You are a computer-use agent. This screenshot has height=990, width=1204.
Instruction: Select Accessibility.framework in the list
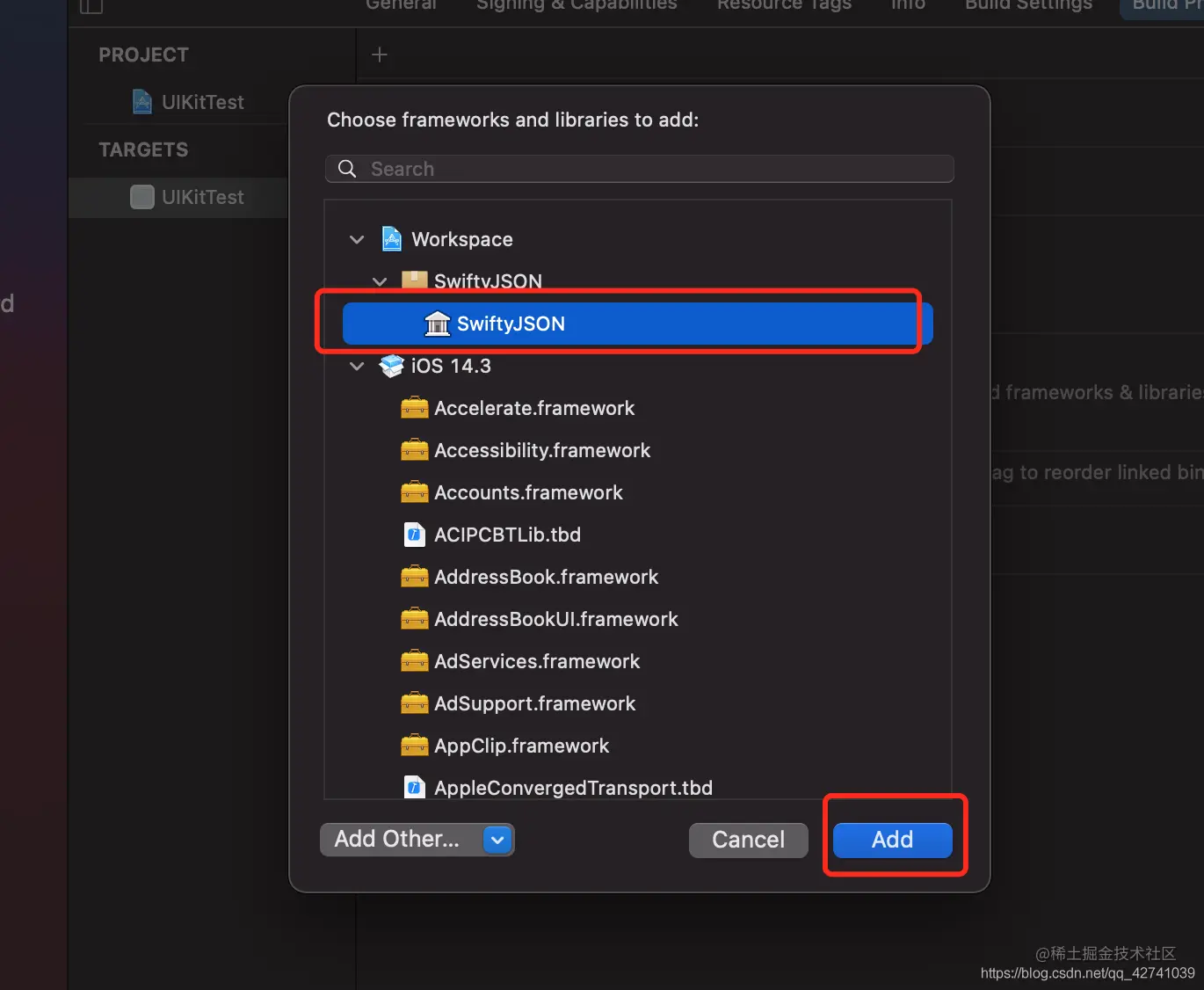(542, 450)
